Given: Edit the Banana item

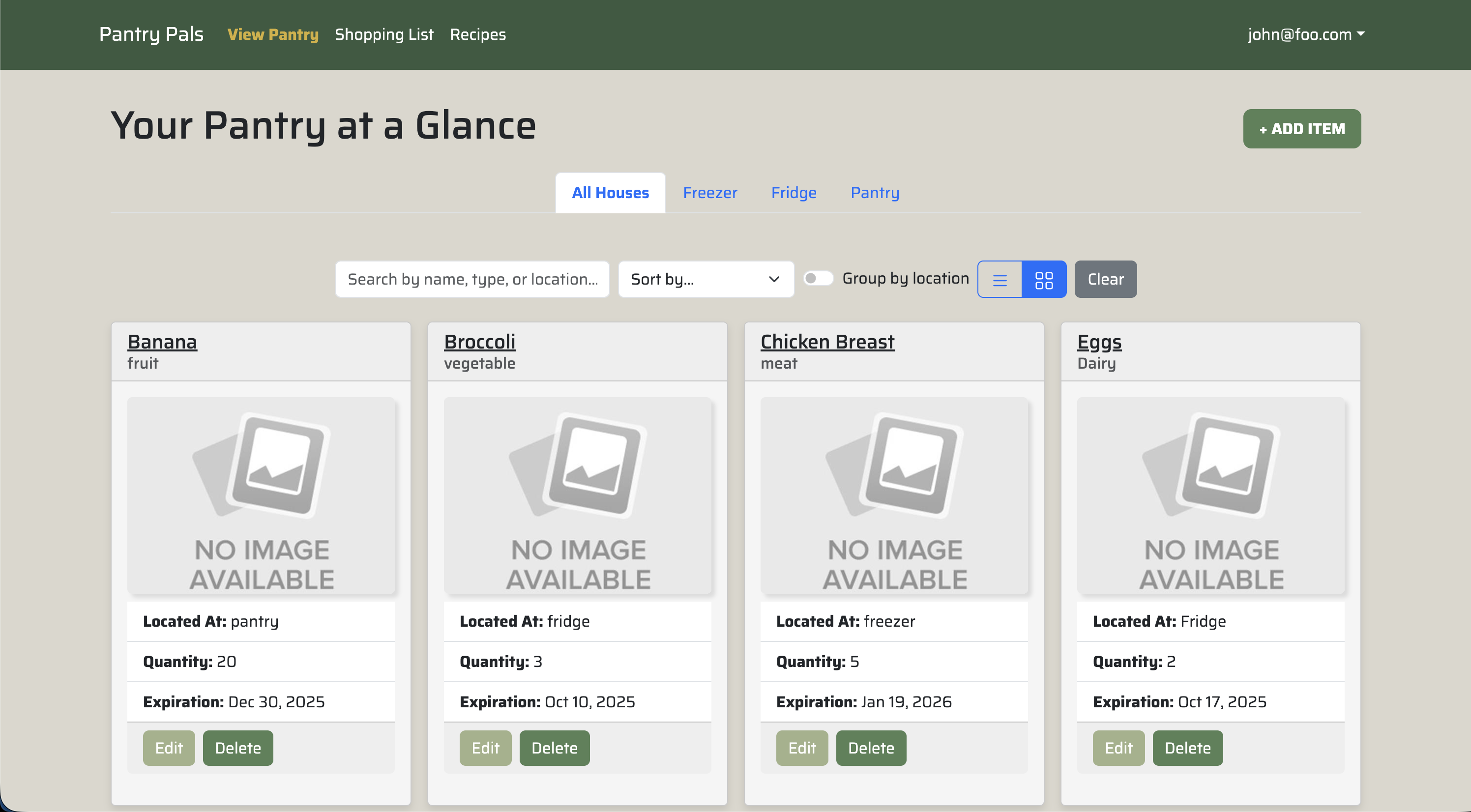Looking at the screenshot, I should pos(169,748).
